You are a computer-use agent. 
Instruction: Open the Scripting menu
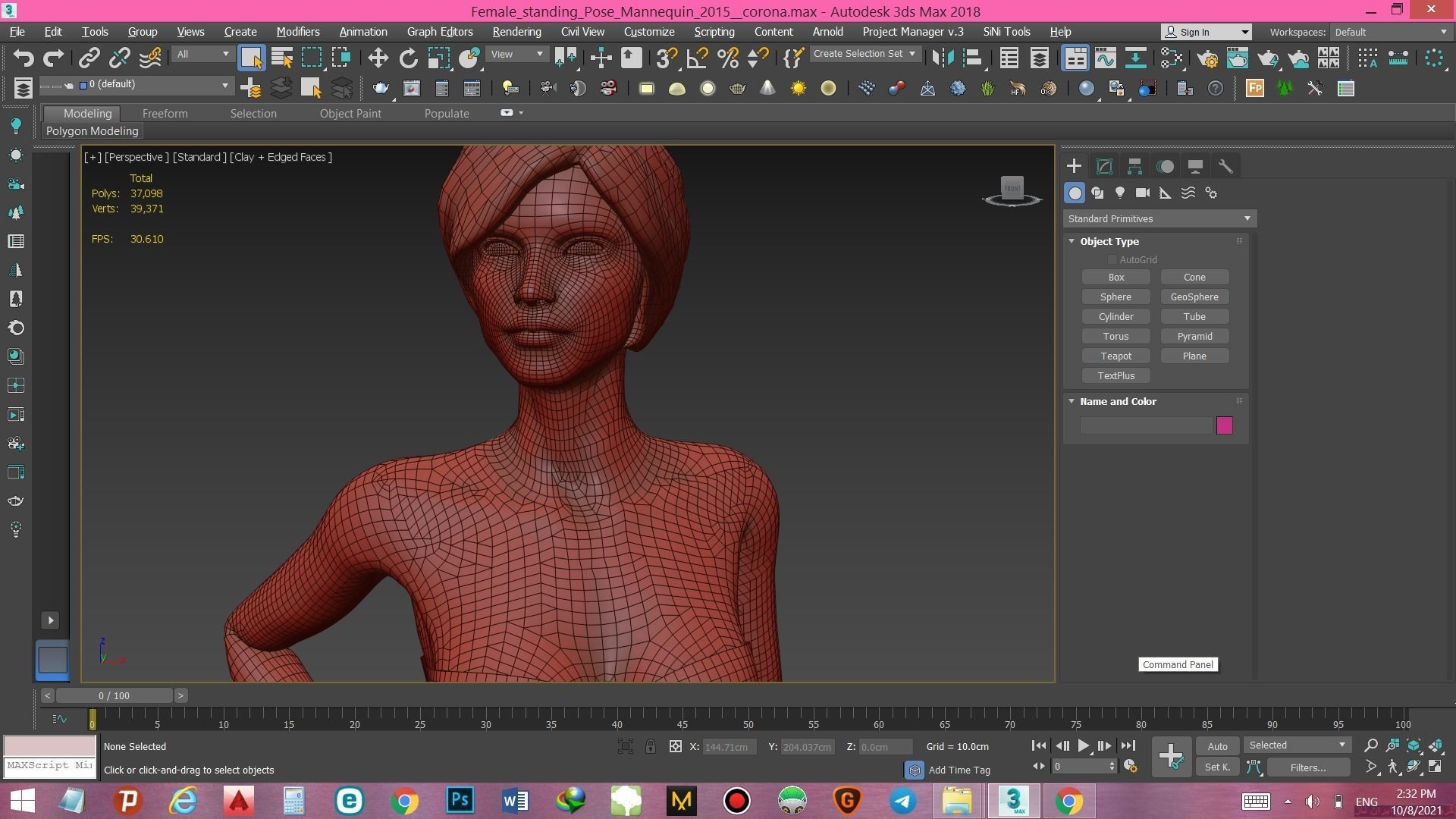[714, 32]
